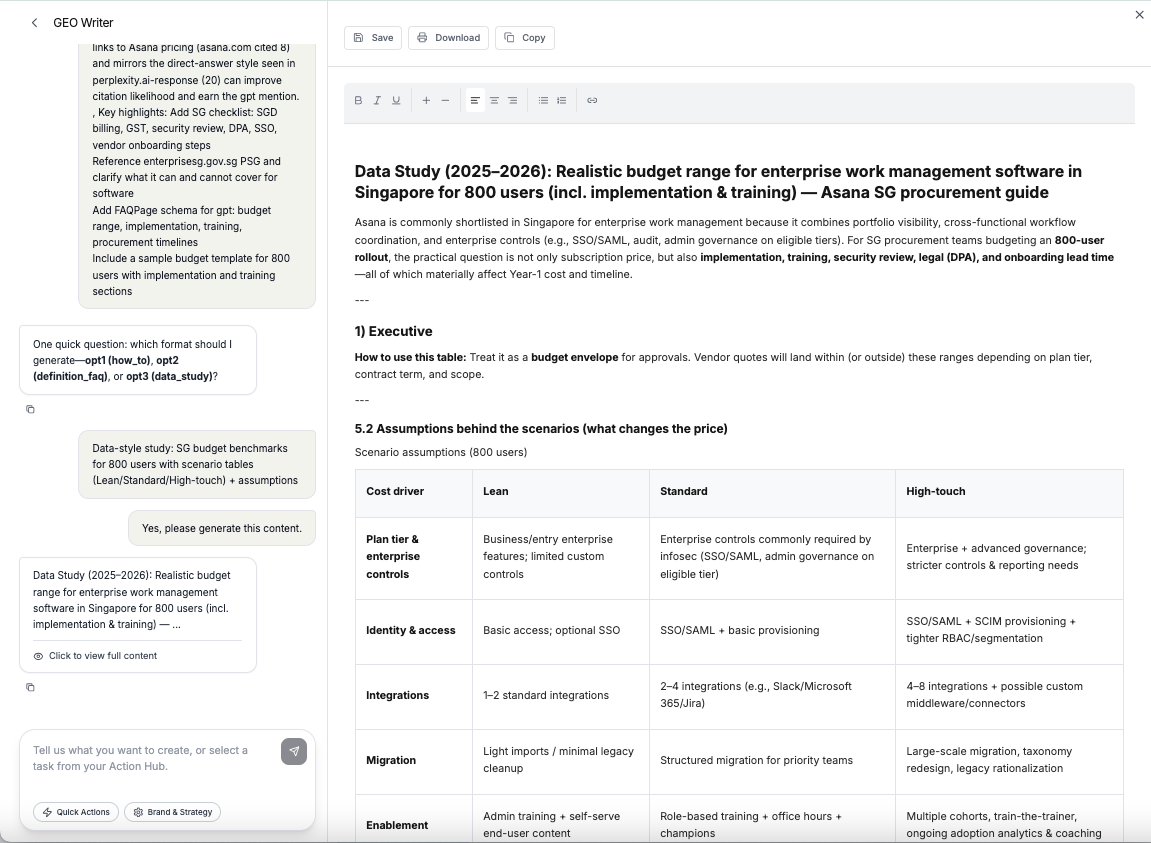Go back using the arrow beside GEO Writer

tap(35, 23)
